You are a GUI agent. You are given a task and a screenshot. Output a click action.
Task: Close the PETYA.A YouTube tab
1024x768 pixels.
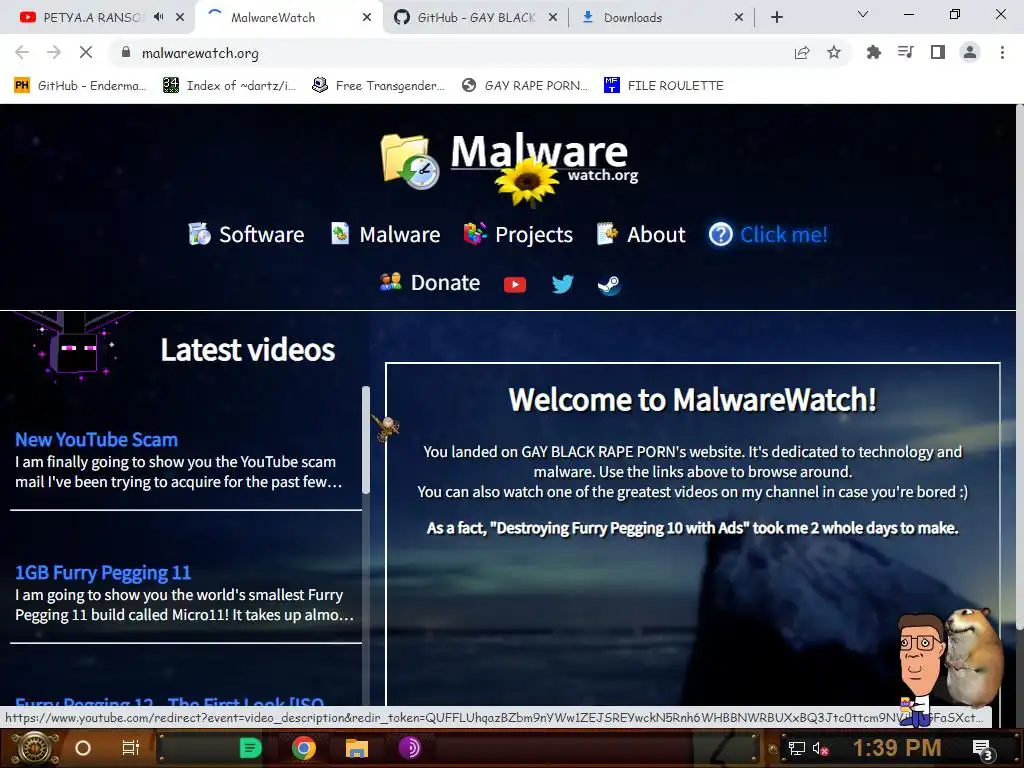[180, 18]
